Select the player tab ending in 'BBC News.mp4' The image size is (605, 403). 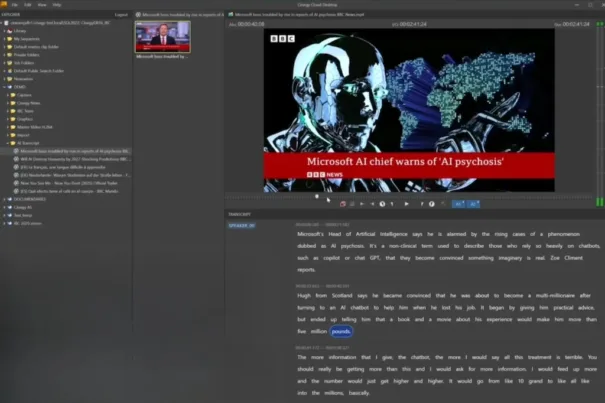pyautogui.click(x=296, y=15)
